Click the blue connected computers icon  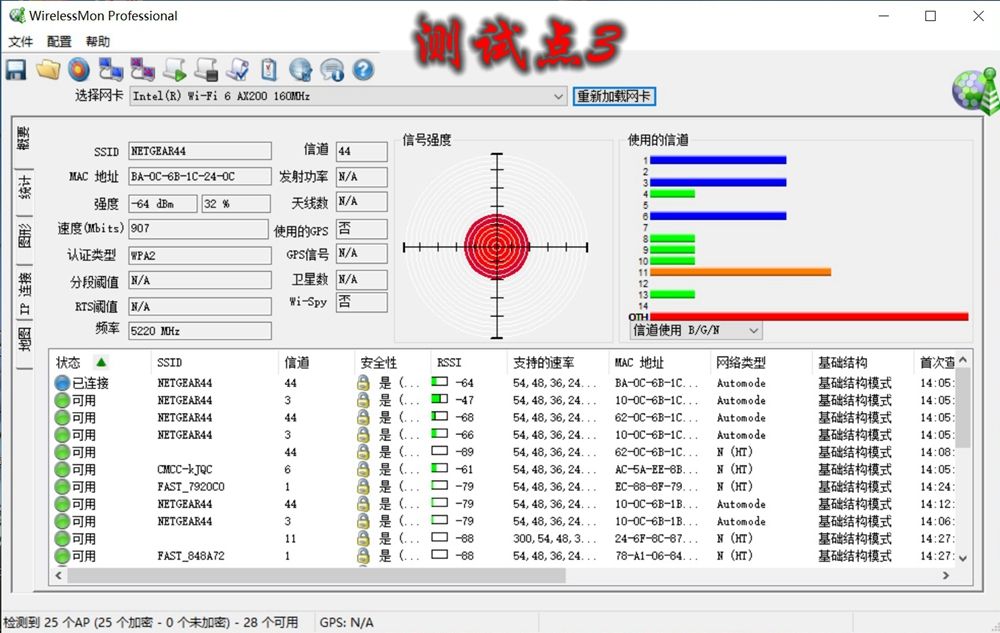click(111, 69)
